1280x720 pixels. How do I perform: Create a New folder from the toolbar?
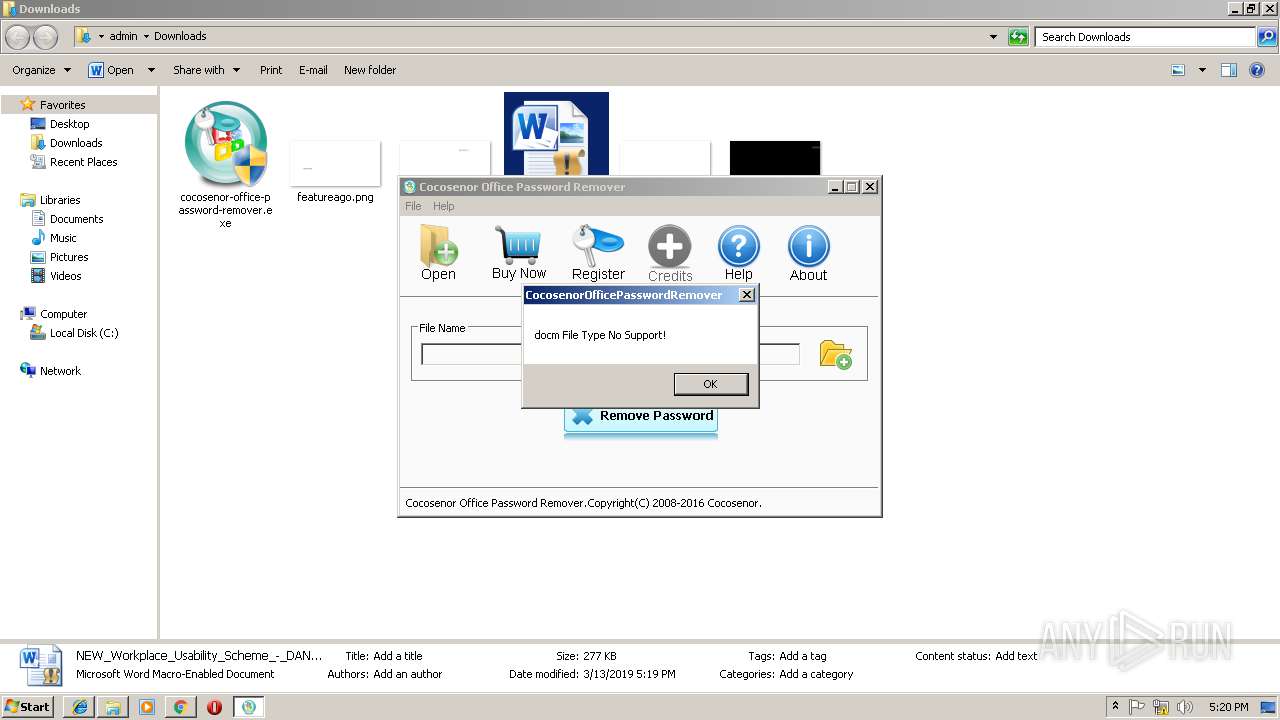370,70
